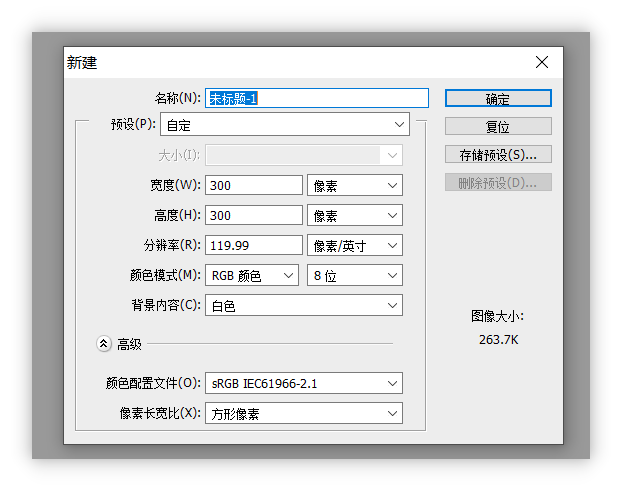Viewport: 622px width, 491px height.
Task: Open the width unit 像素 dropdown
Action: 354,185
